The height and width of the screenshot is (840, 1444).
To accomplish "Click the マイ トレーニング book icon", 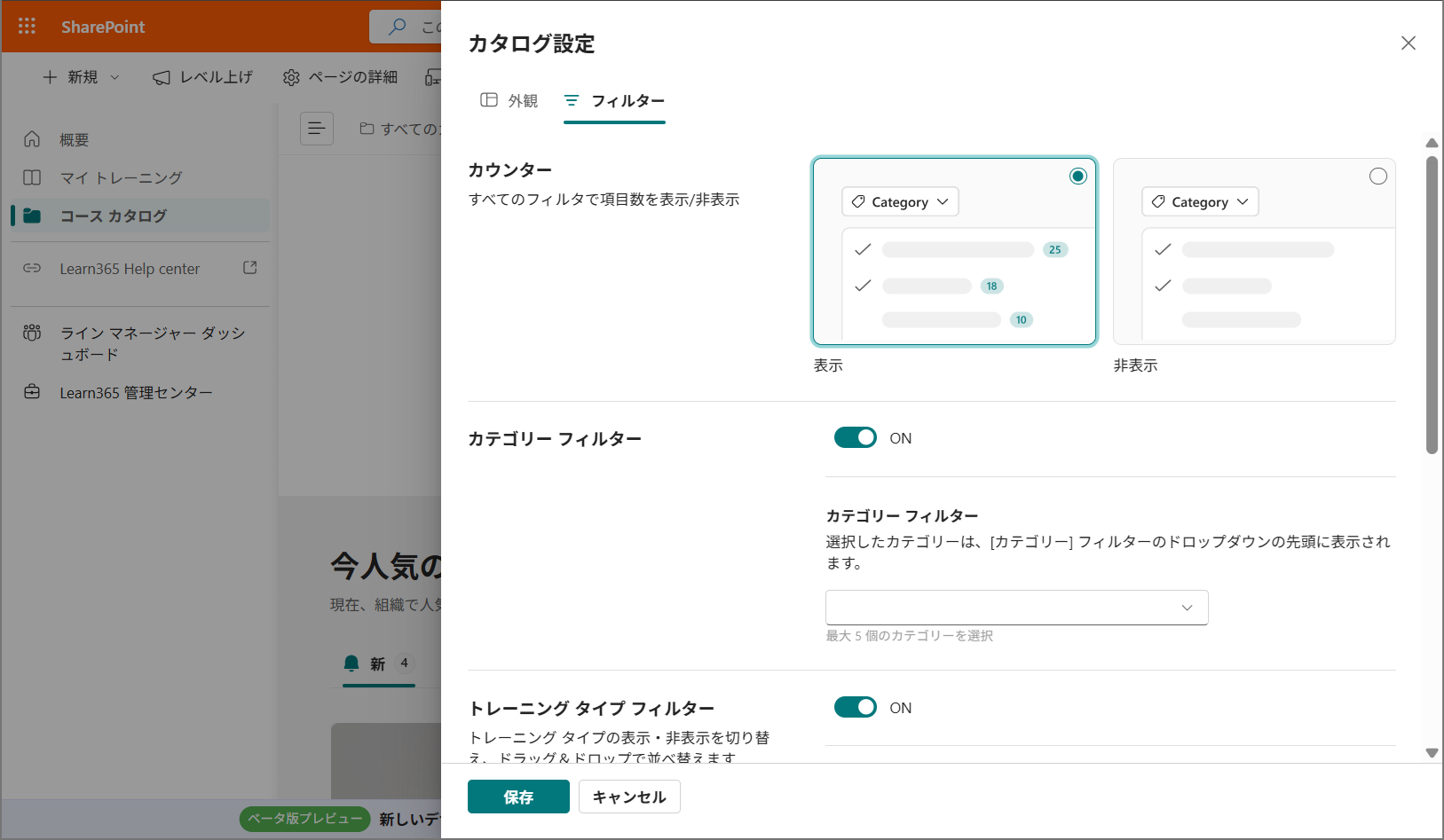I will (32, 177).
